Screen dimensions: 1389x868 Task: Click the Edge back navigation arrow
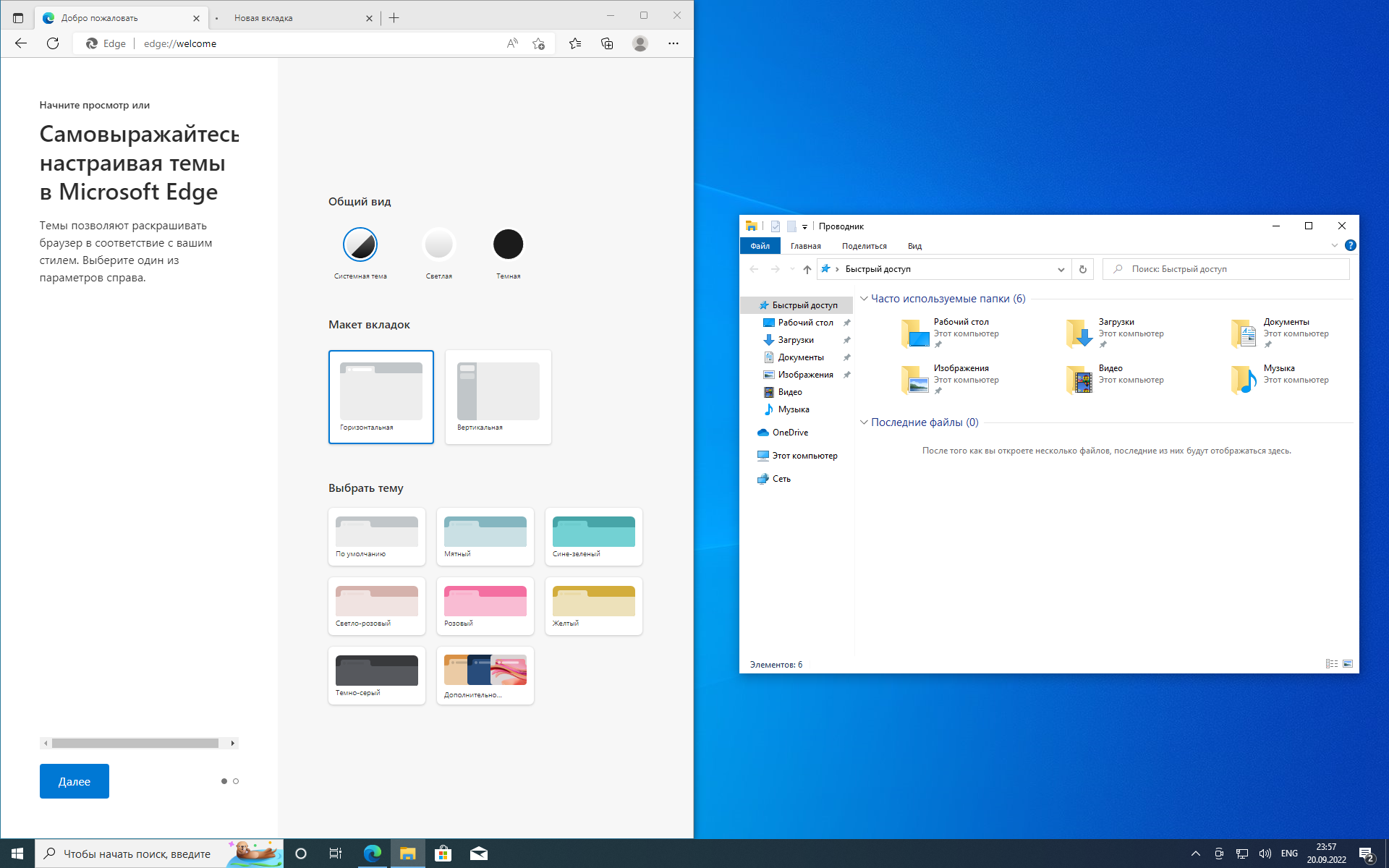pos(21,43)
